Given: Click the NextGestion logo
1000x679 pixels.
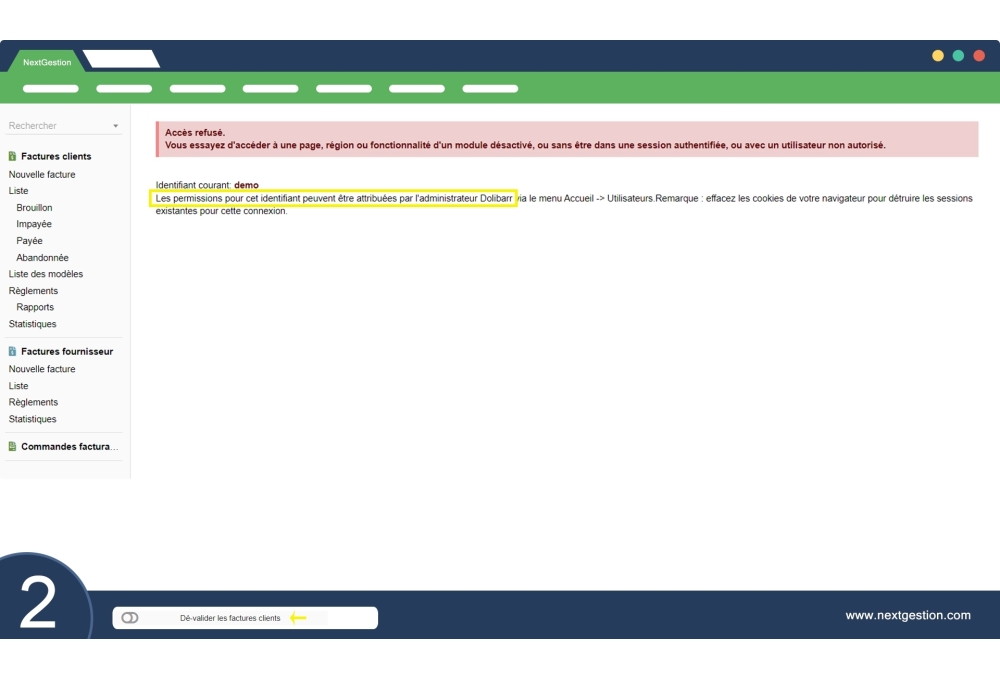Looking at the screenshot, I should pyautogui.click(x=45, y=61).
